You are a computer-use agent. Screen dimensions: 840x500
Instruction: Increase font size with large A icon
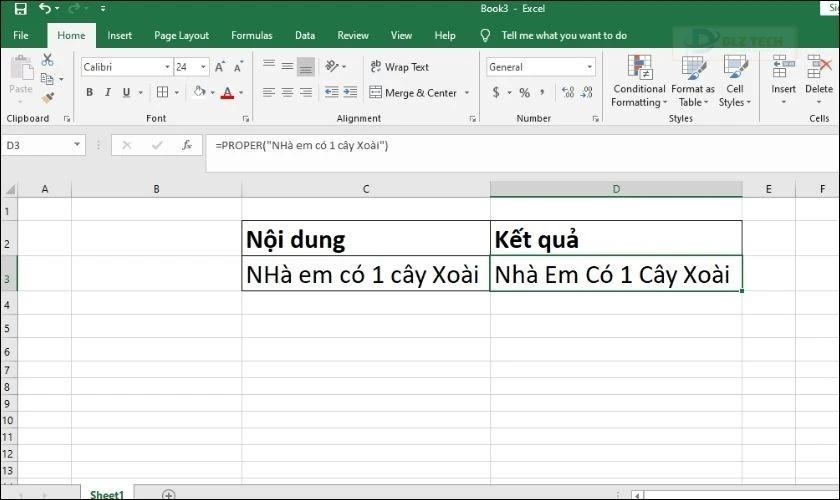220,67
